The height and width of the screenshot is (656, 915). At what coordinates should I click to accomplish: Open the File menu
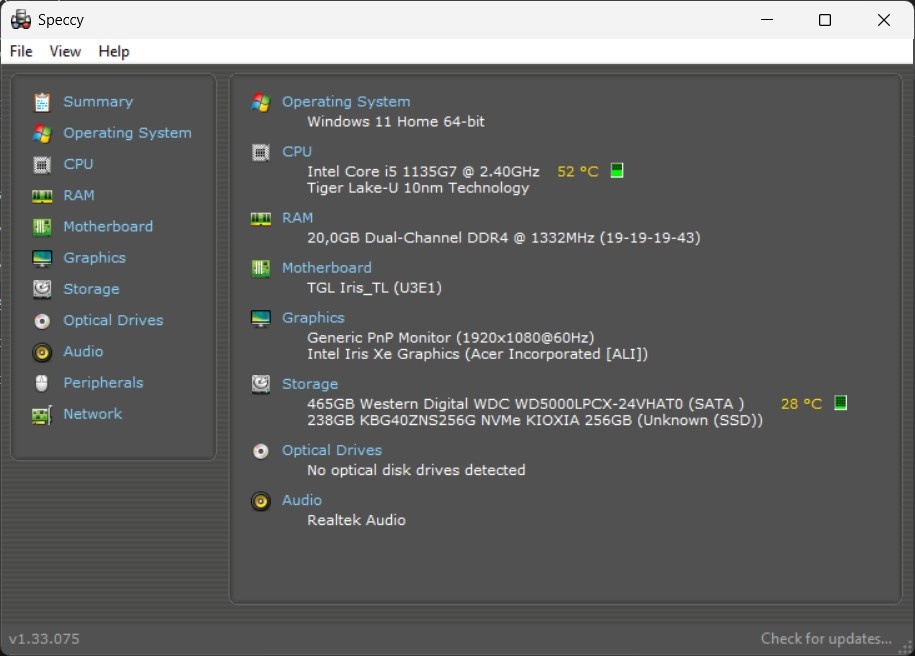click(20, 51)
